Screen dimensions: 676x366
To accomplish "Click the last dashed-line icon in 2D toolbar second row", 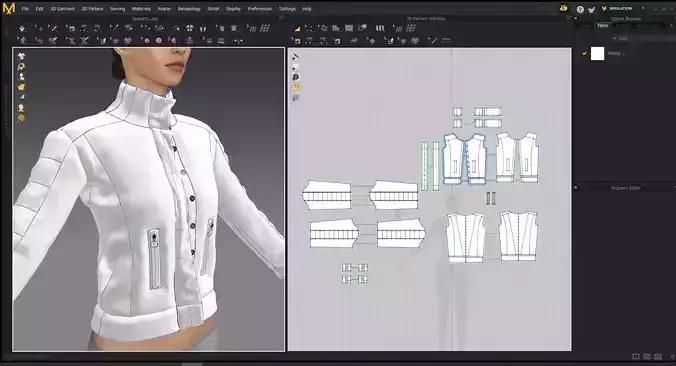I will click(446, 41).
